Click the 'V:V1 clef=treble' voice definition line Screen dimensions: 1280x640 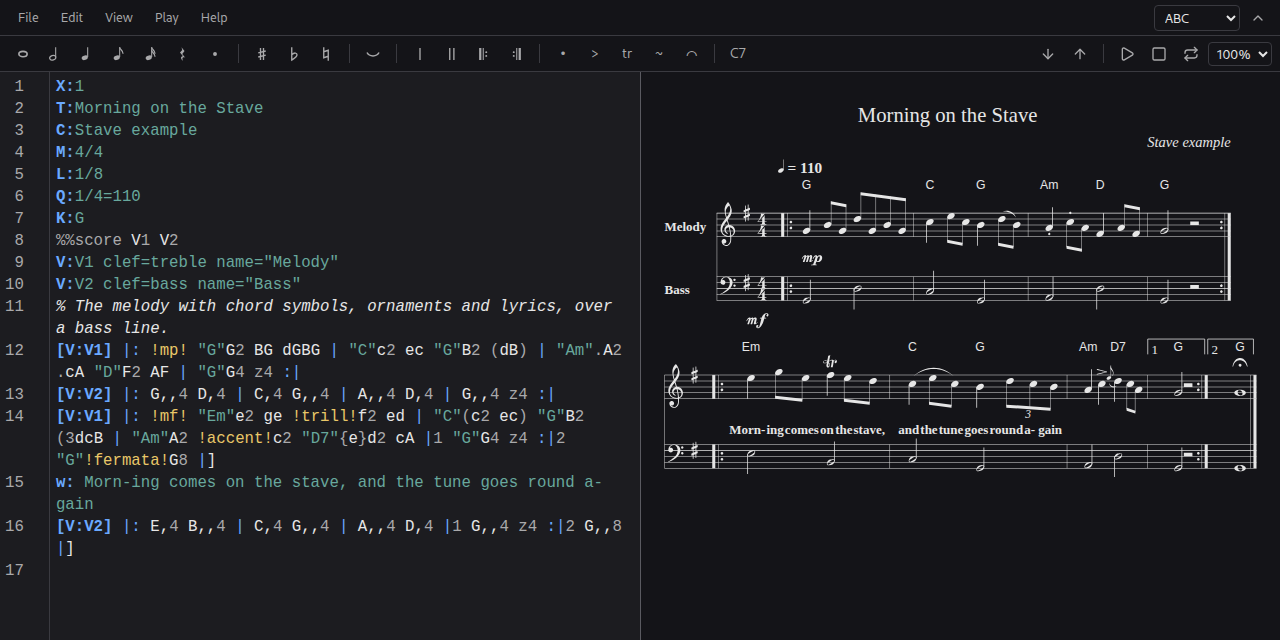pos(197,262)
